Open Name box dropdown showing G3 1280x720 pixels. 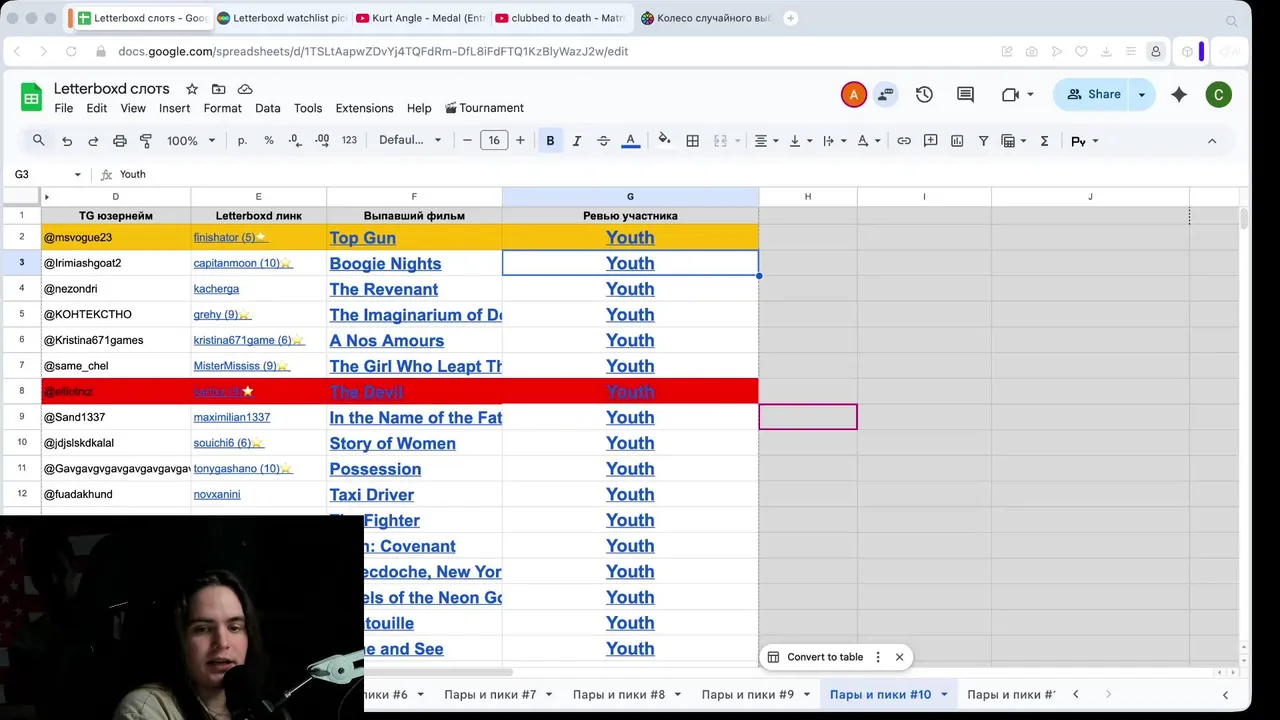point(77,174)
